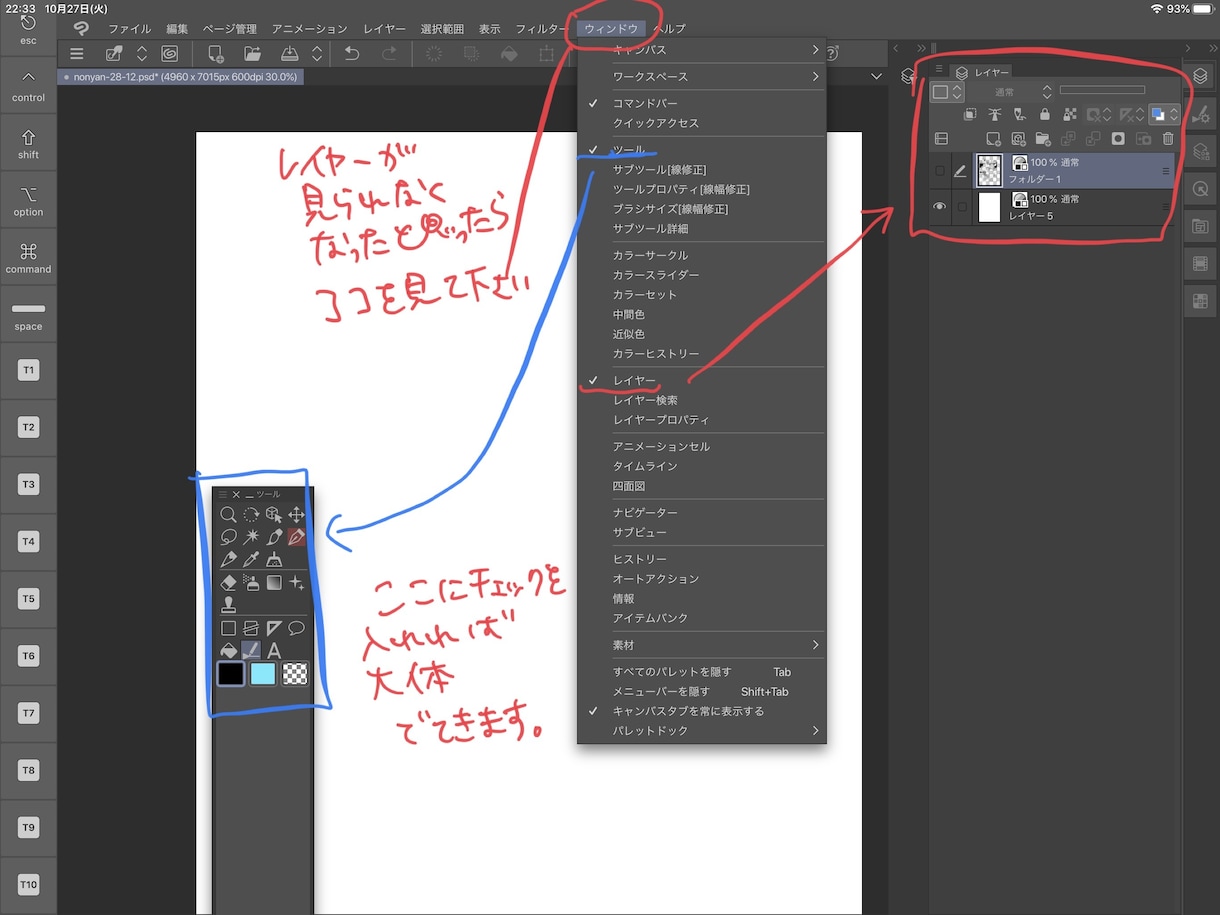Click ヒストリー menu entry
The height and width of the screenshot is (915, 1220).
[x=640, y=559]
